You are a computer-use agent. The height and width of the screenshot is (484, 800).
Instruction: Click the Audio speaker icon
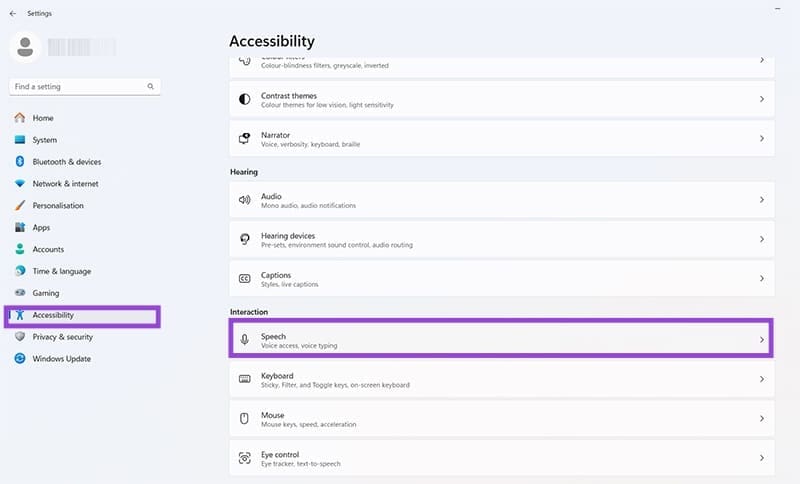pos(244,200)
